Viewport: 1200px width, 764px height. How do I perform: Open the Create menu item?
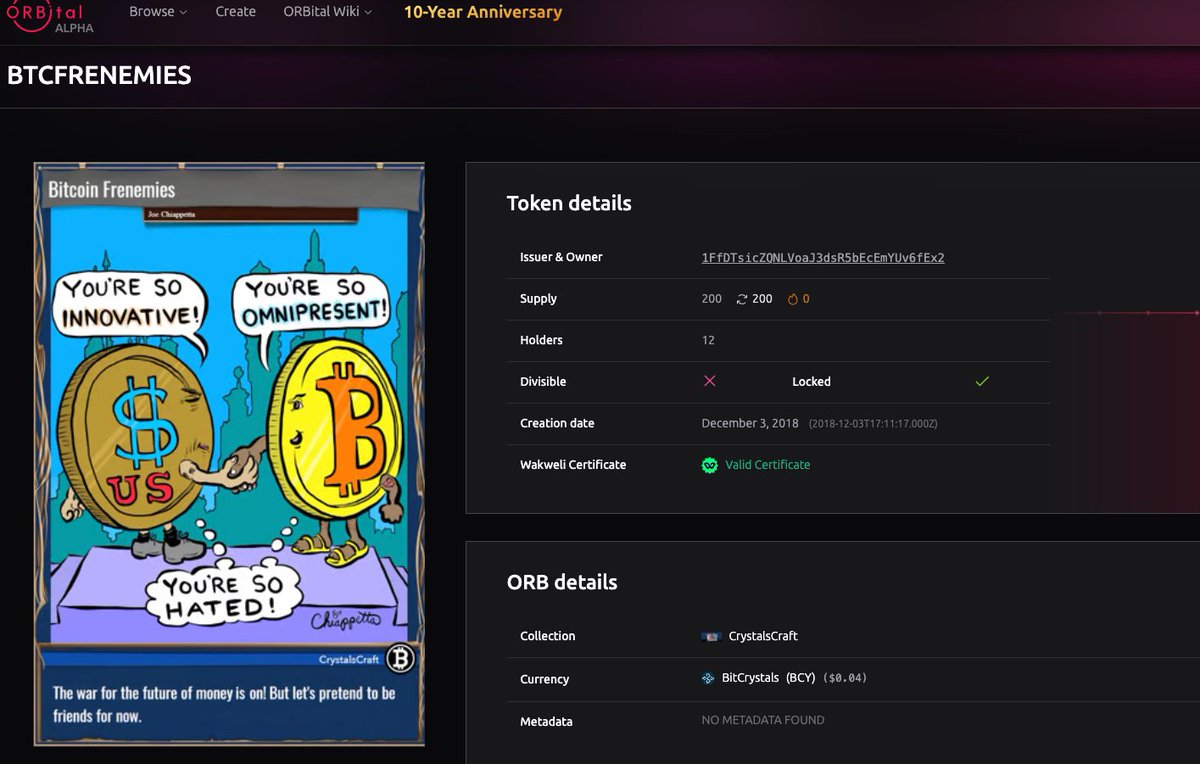[235, 12]
